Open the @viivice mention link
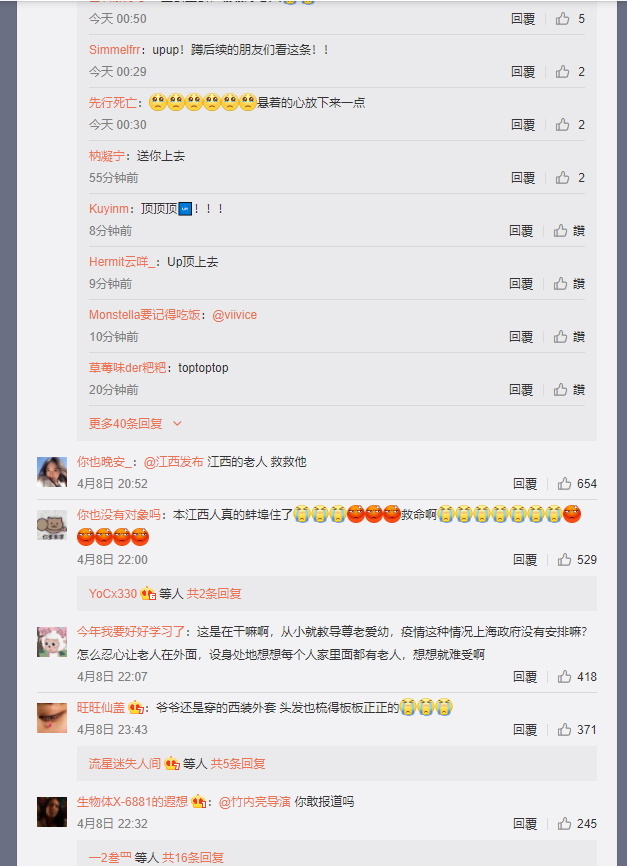Image resolution: width=627 pixels, height=866 pixels. point(235,315)
